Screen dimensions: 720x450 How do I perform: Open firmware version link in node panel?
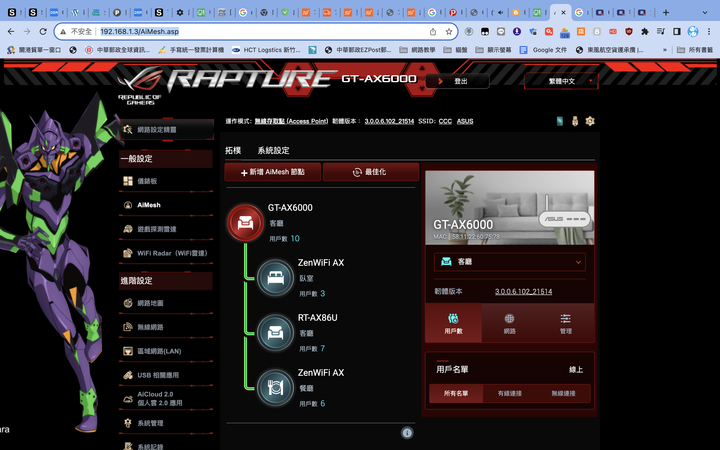coord(523,292)
